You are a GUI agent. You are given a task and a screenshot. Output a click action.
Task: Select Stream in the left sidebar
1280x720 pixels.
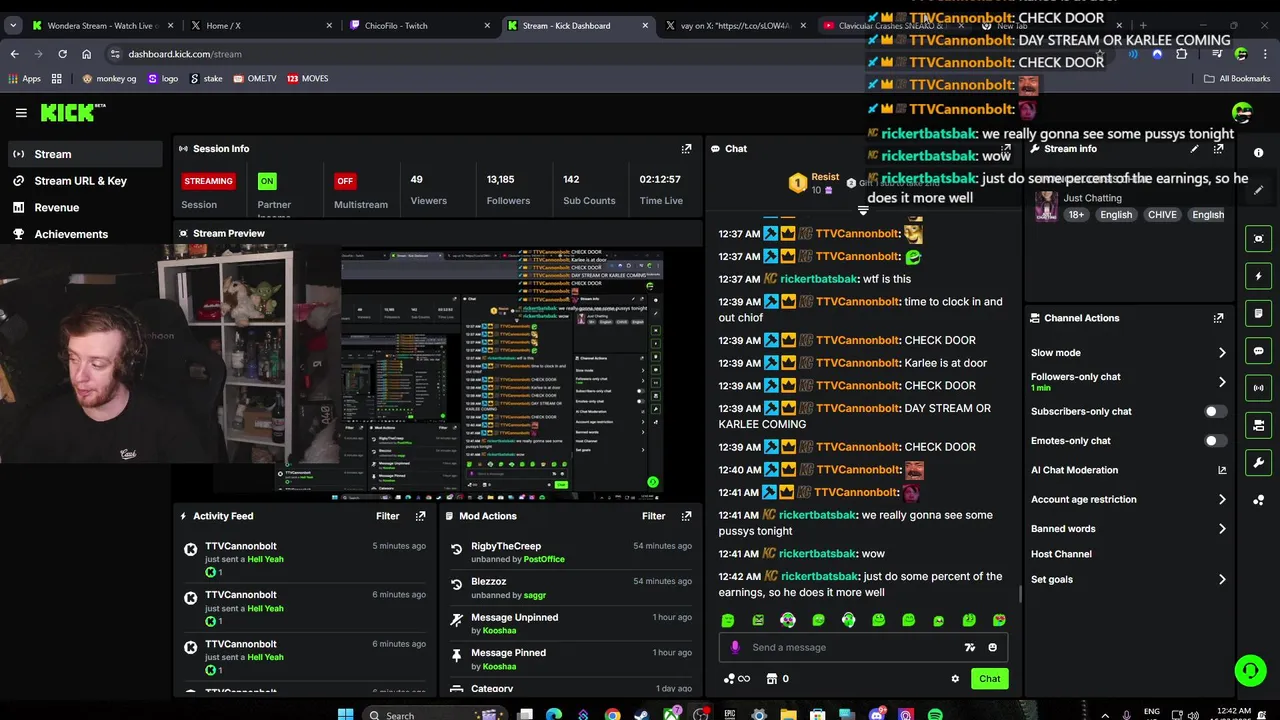pyautogui.click(x=85, y=154)
